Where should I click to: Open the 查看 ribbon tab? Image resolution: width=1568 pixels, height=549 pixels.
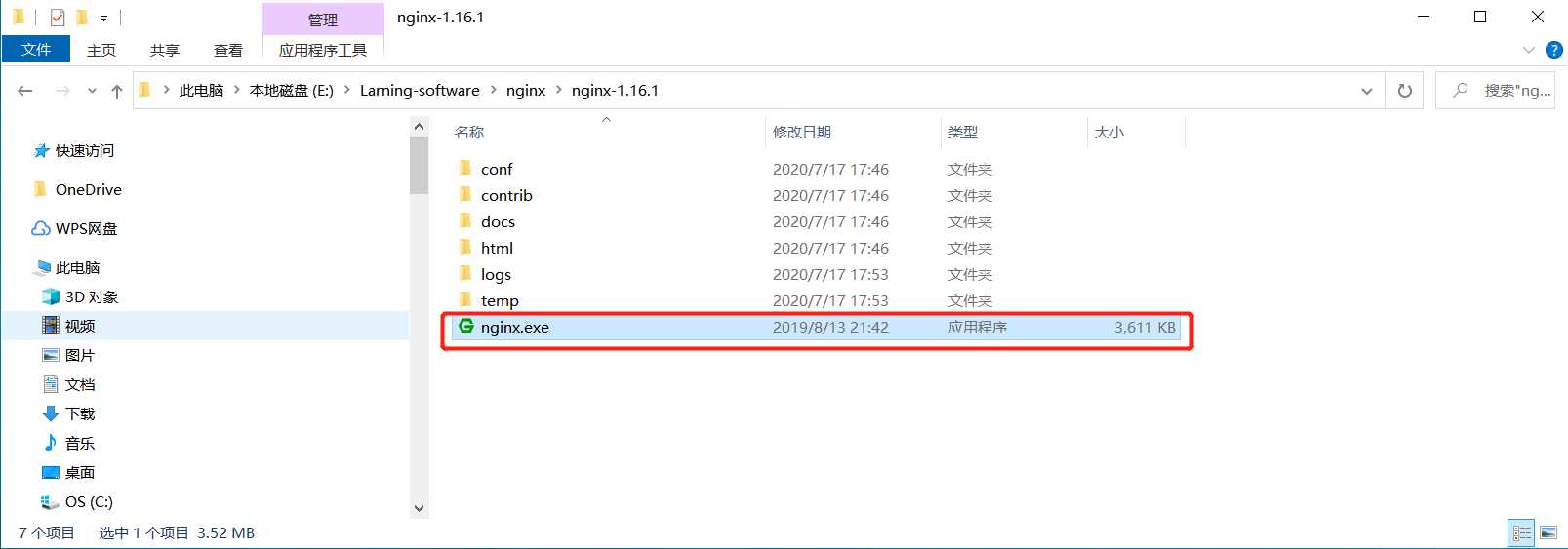(x=228, y=50)
